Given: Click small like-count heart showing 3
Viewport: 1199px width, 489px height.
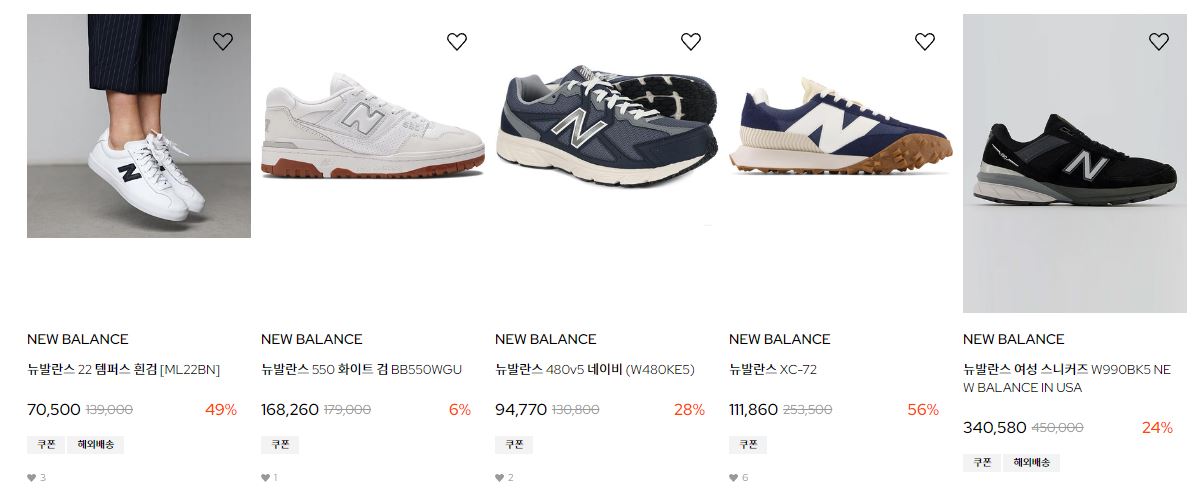Looking at the screenshot, I should [31, 478].
